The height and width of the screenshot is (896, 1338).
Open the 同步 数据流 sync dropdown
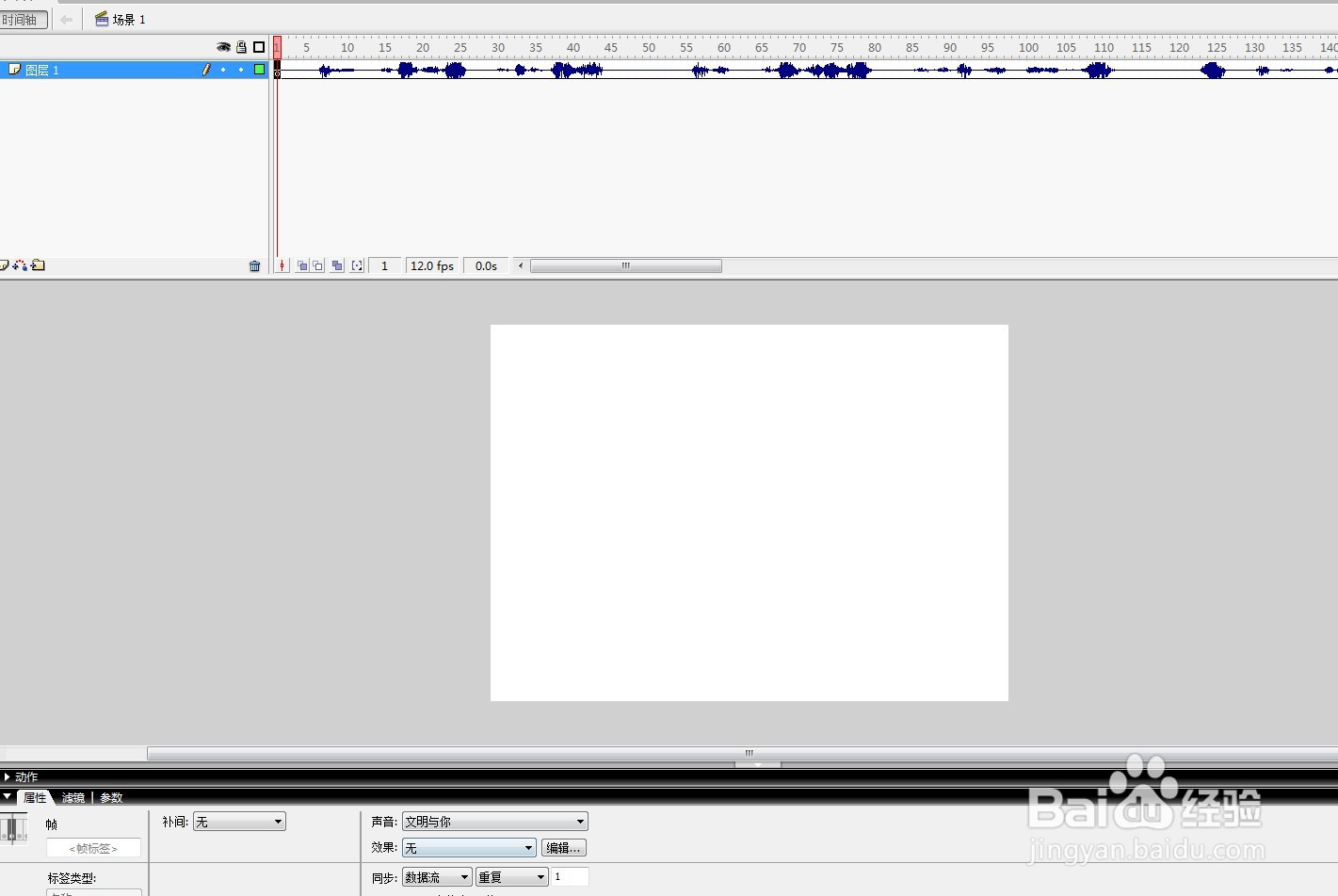tap(437, 877)
